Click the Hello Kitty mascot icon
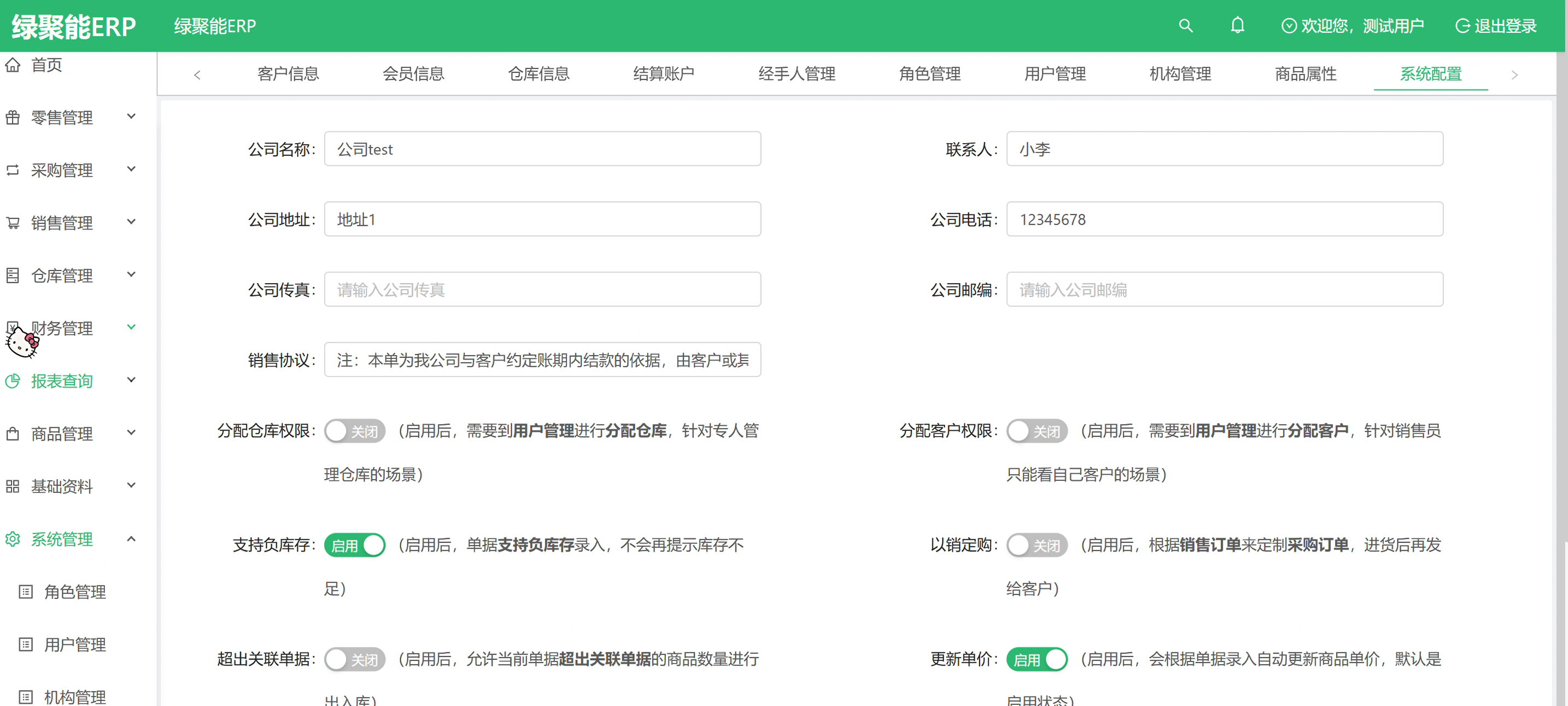 pos(22,343)
